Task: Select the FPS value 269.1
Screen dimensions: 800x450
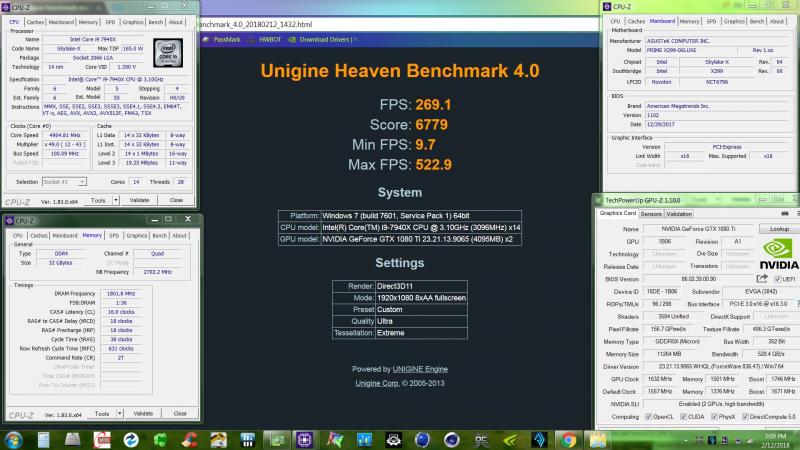Action: [433, 105]
